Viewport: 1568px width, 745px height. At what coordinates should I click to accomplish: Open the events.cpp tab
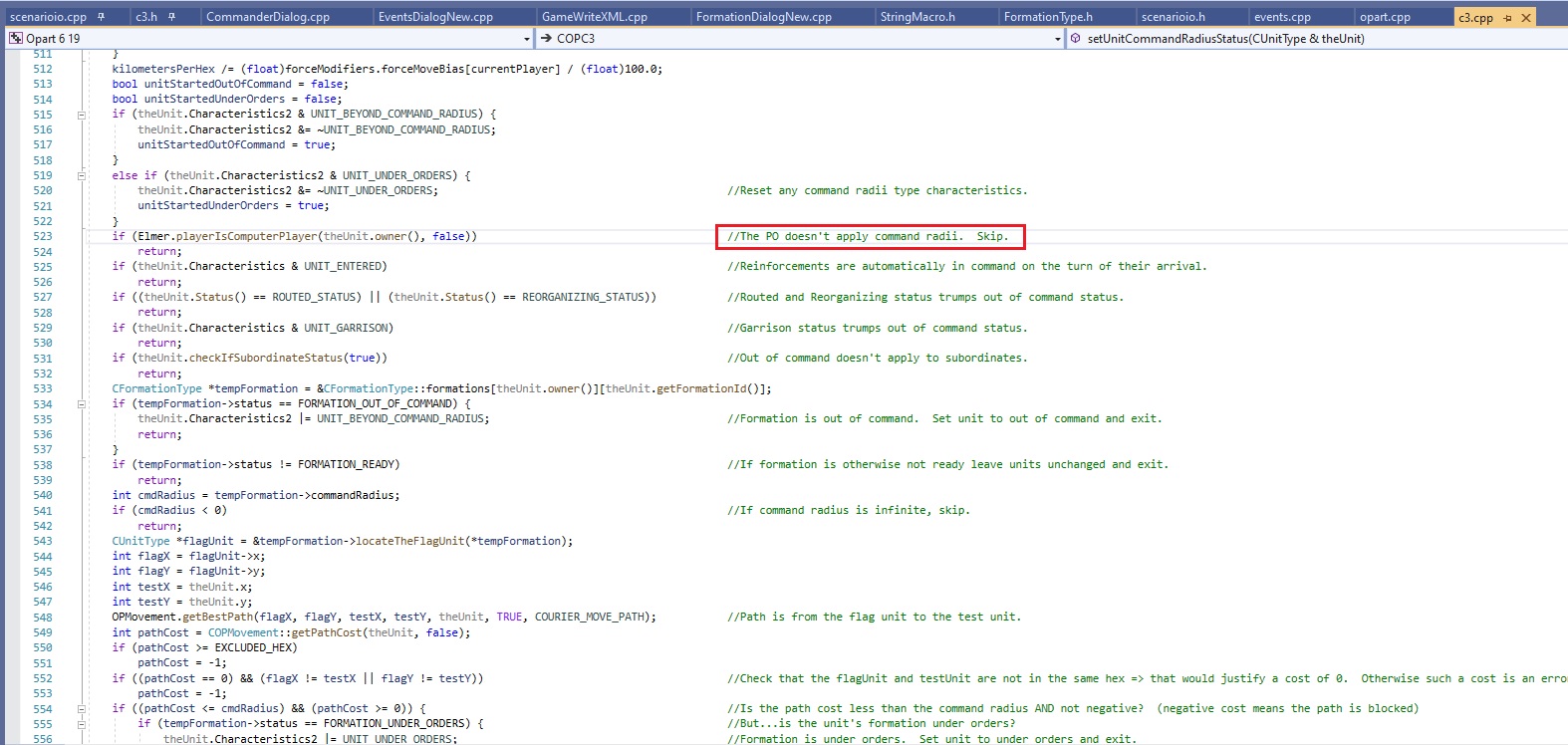pos(1282,17)
